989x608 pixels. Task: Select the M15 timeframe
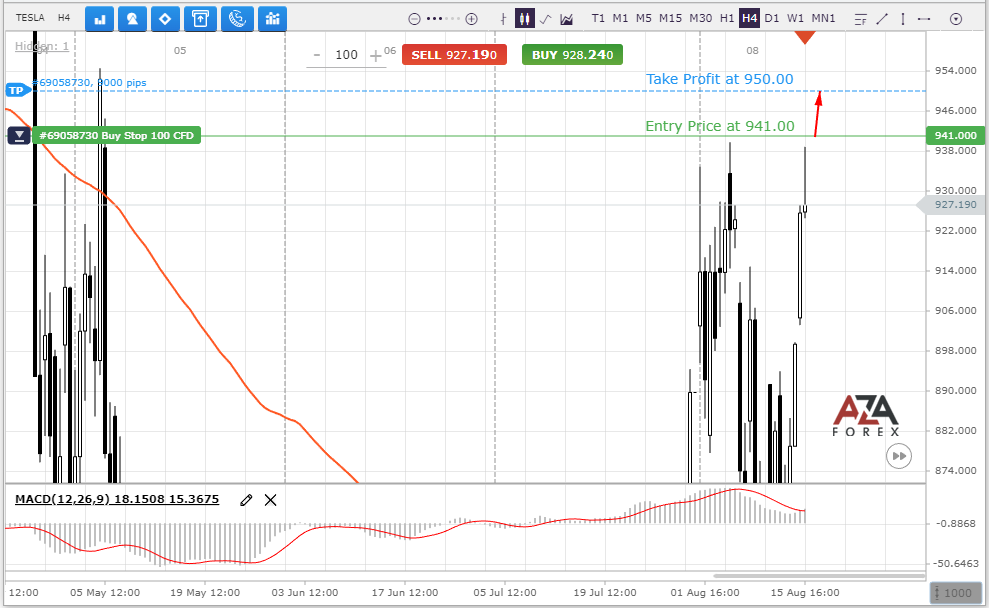point(670,18)
